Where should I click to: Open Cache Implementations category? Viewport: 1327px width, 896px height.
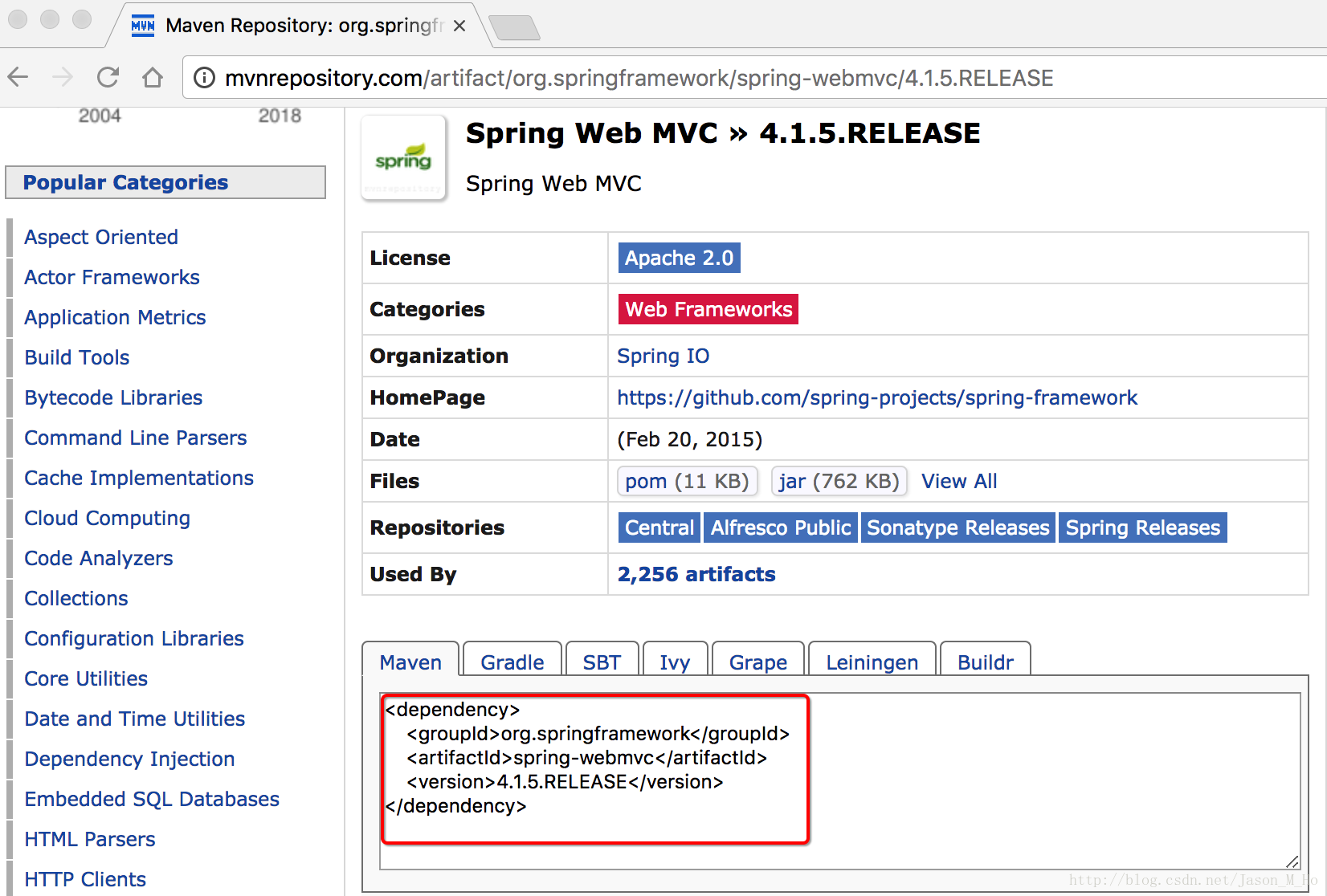pyautogui.click(x=139, y=478)
